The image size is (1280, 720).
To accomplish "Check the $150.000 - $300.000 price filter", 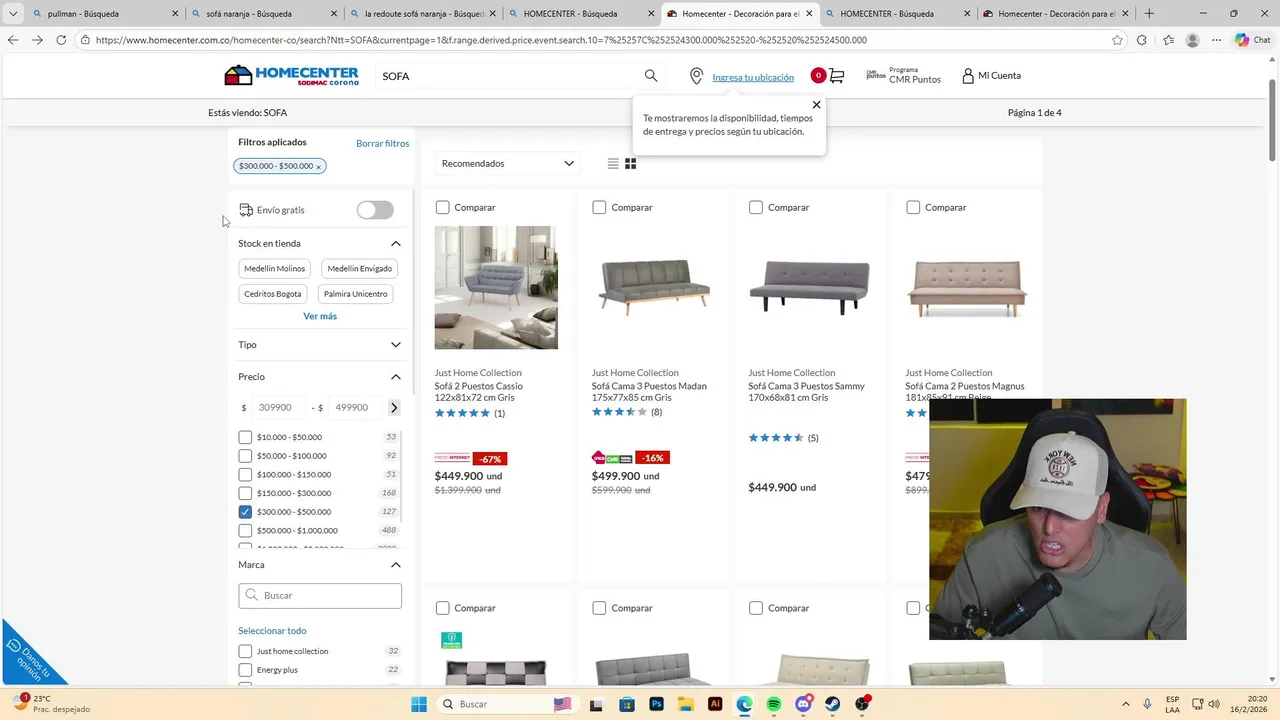I will (x=245, y=493).
